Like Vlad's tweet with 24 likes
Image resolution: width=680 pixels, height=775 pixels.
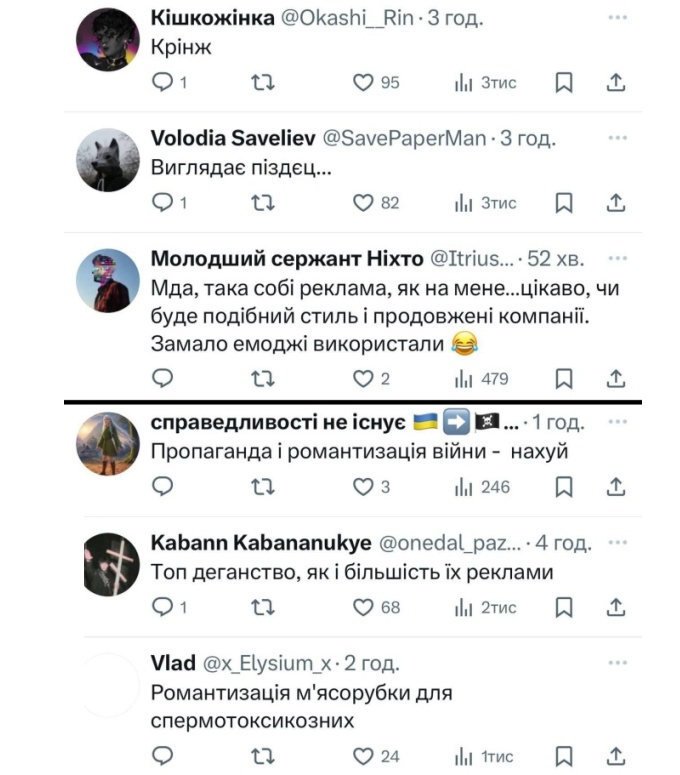click(363, 756)
